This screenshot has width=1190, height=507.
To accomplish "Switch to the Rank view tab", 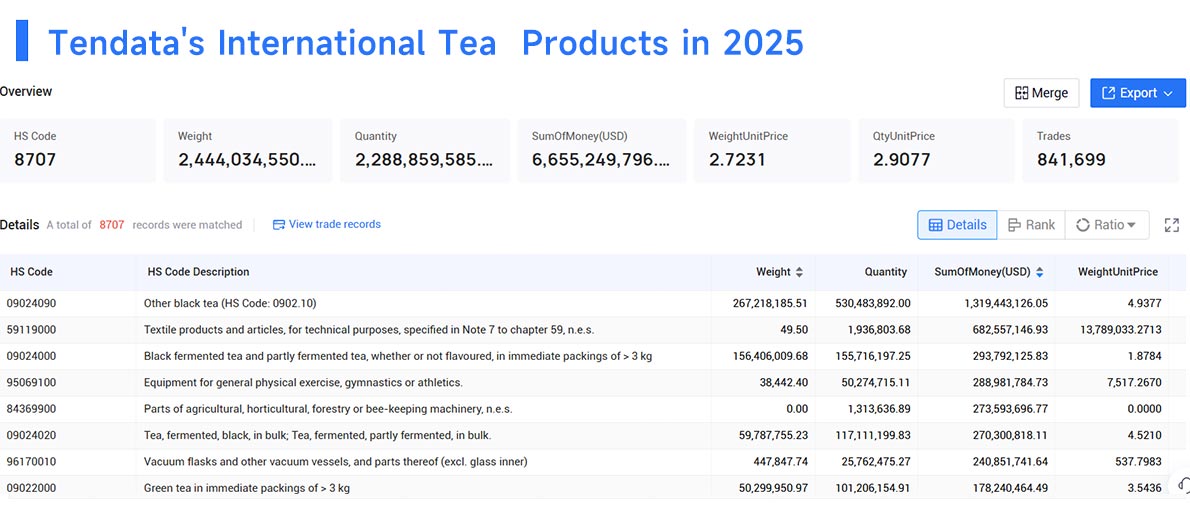I will pyautogui.click(x=1031, y=225).
